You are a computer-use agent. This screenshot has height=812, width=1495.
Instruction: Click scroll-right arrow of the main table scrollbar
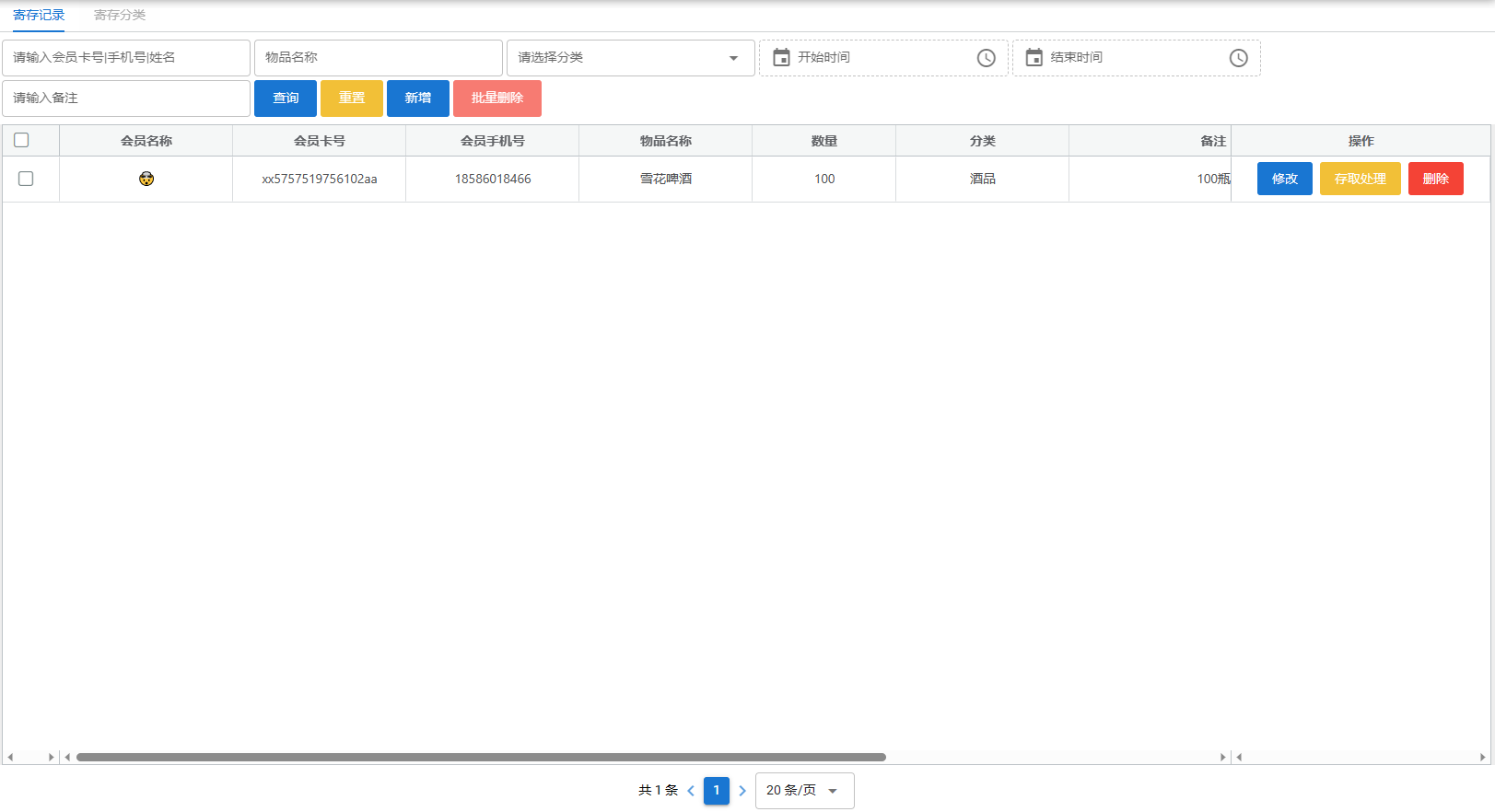1223,757
